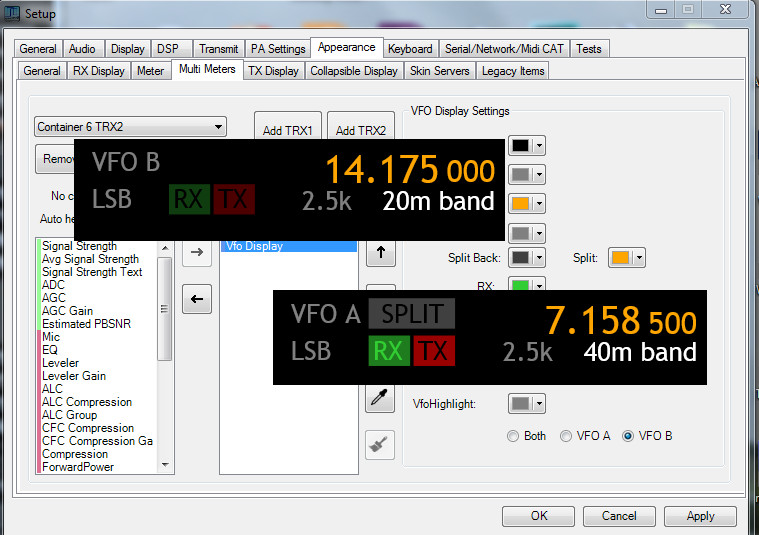Screen dimensions: 759x535
Task: Click the SPLIT indicator on VFO A
Action: pos(411,313)
